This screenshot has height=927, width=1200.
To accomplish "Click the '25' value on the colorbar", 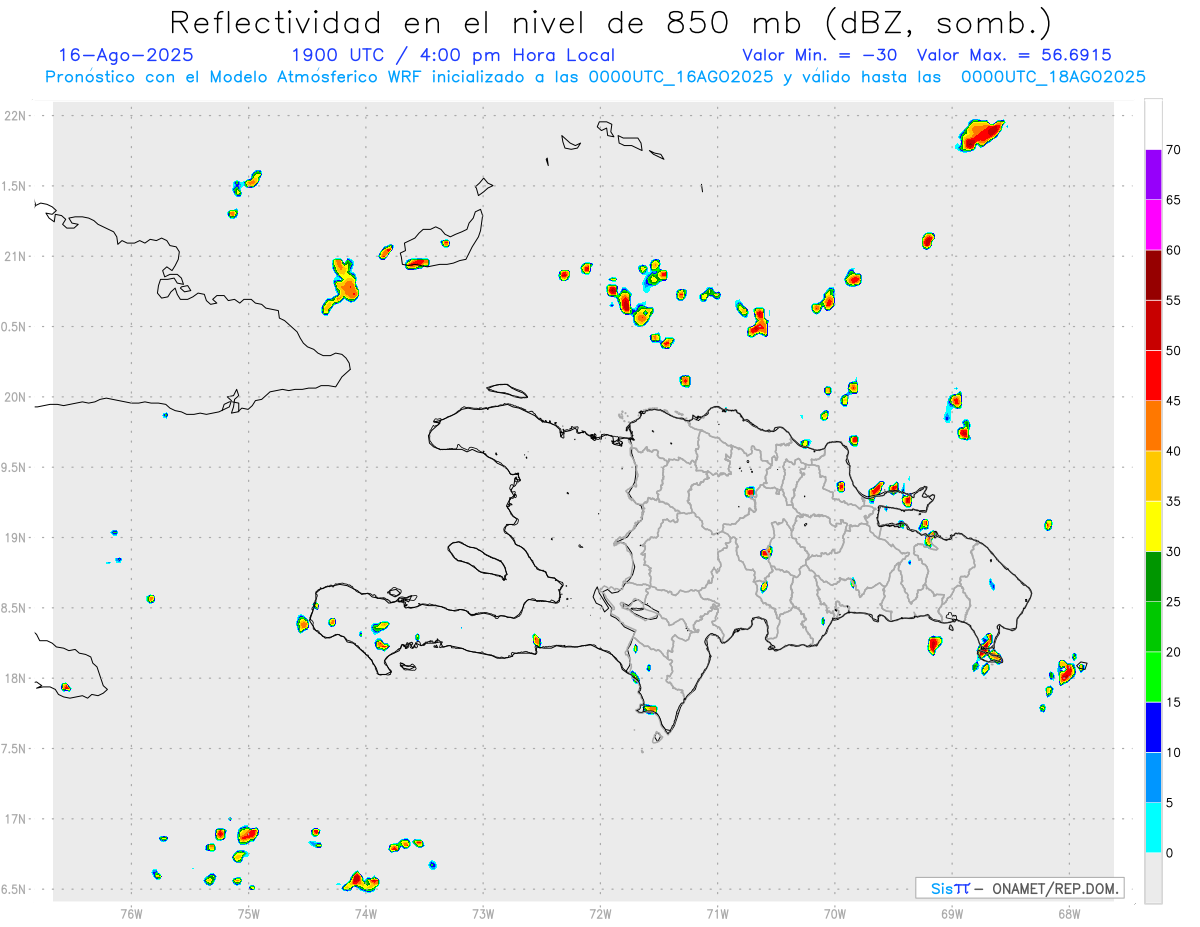I will coord(1173,602).
